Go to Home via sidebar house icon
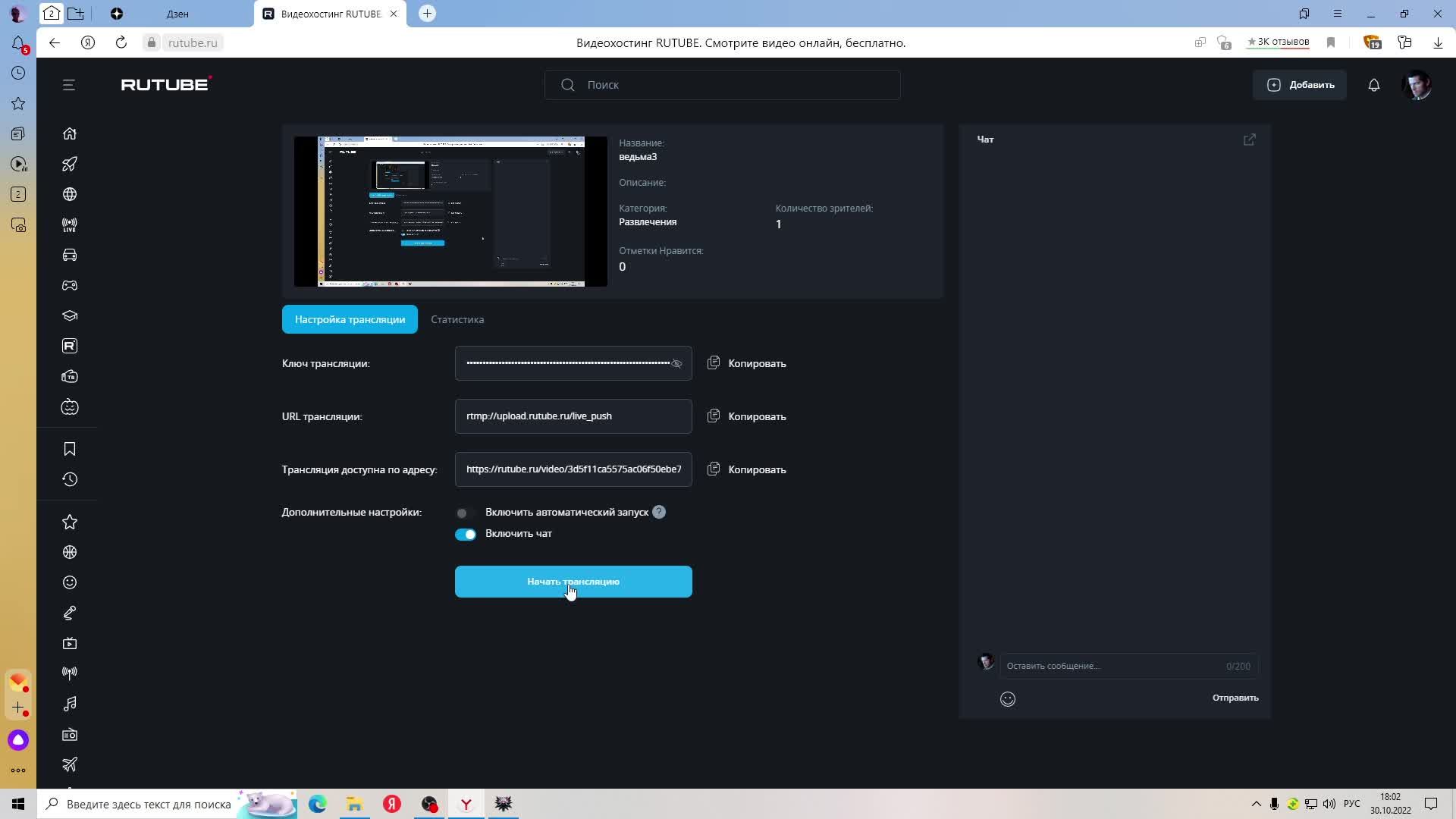 pos(70,133)
